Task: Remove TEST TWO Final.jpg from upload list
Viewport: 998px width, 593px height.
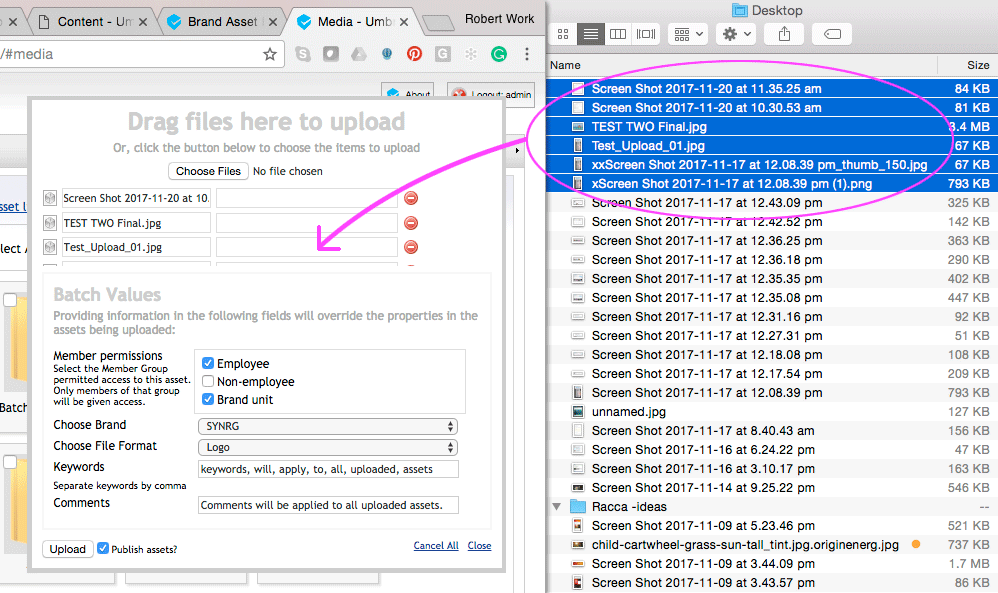Action: point(411,223)
